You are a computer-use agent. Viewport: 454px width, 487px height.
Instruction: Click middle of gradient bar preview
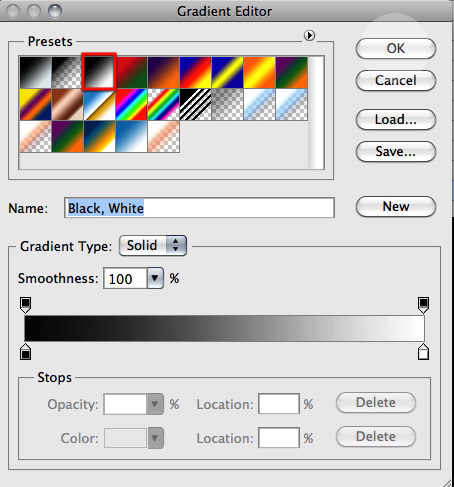(x=224, y=328)
